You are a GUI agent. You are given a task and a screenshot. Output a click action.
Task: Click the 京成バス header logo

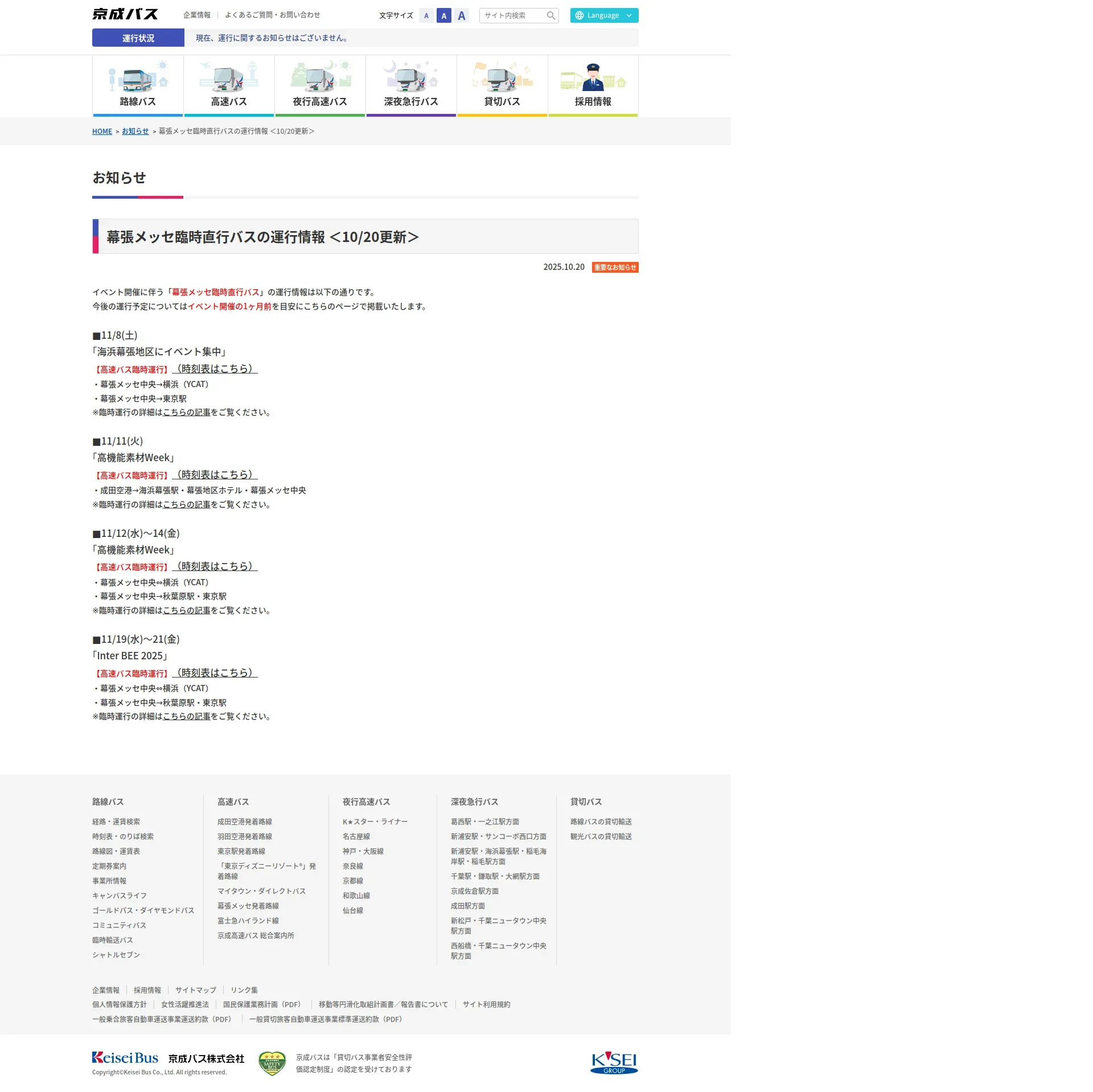(125, 14)
